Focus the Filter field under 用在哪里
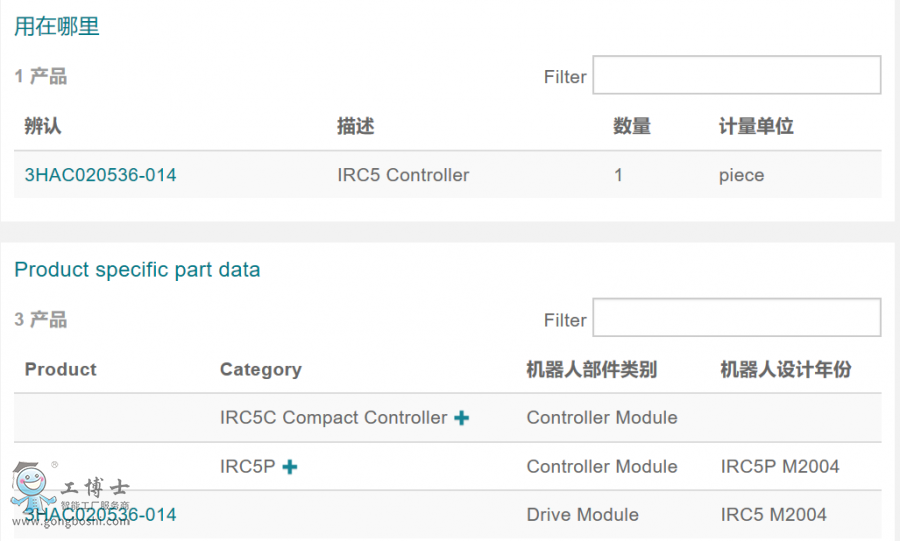Image resolution: width=900 pixels, height=541 pixels. (x=736, y=76)
